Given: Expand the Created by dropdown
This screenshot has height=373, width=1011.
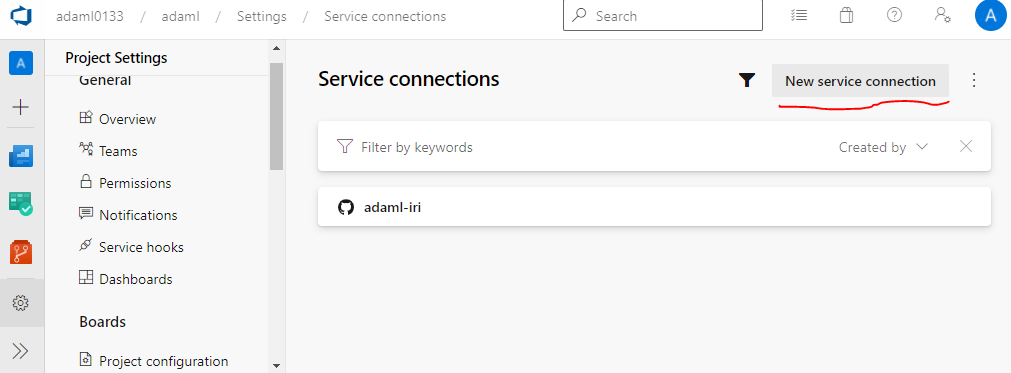Looking at the screenshot, I should 883,147.
